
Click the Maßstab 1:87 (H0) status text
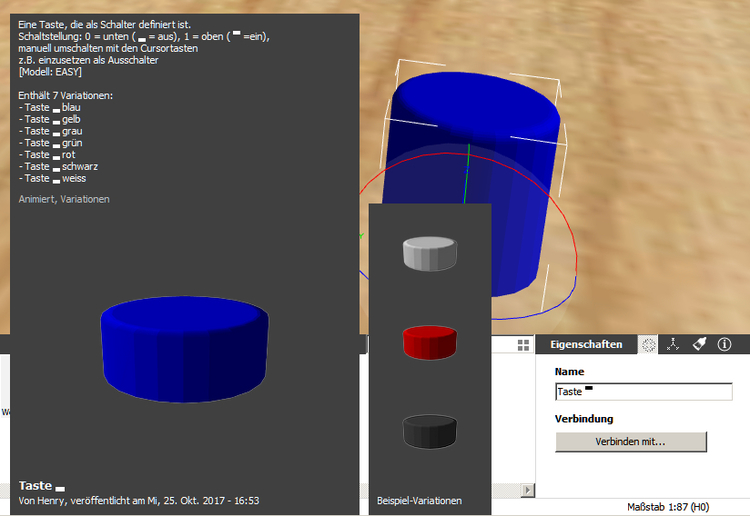[x=668, y=507]
